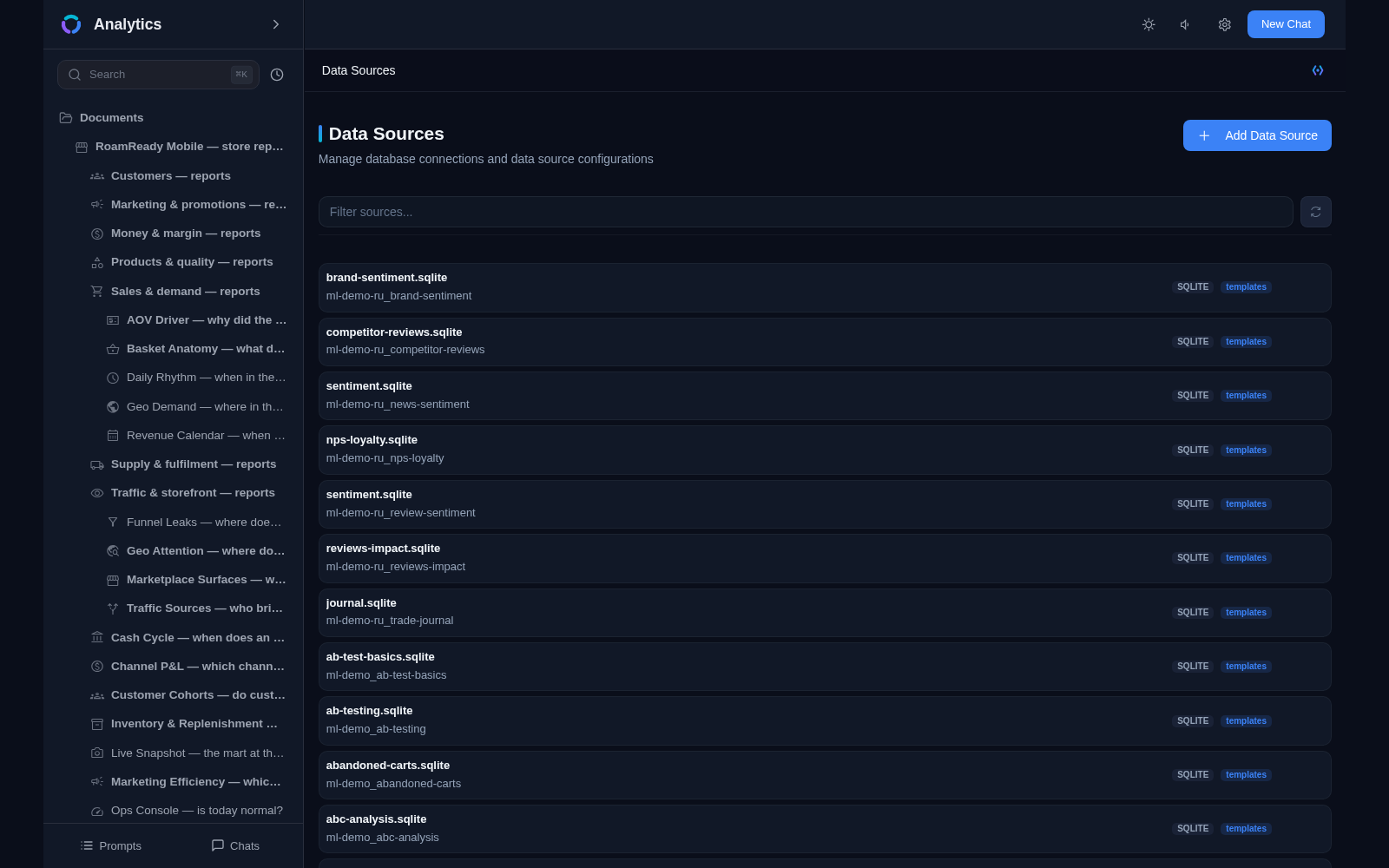Click the icon beside Geo Attention

pos(113,551)
